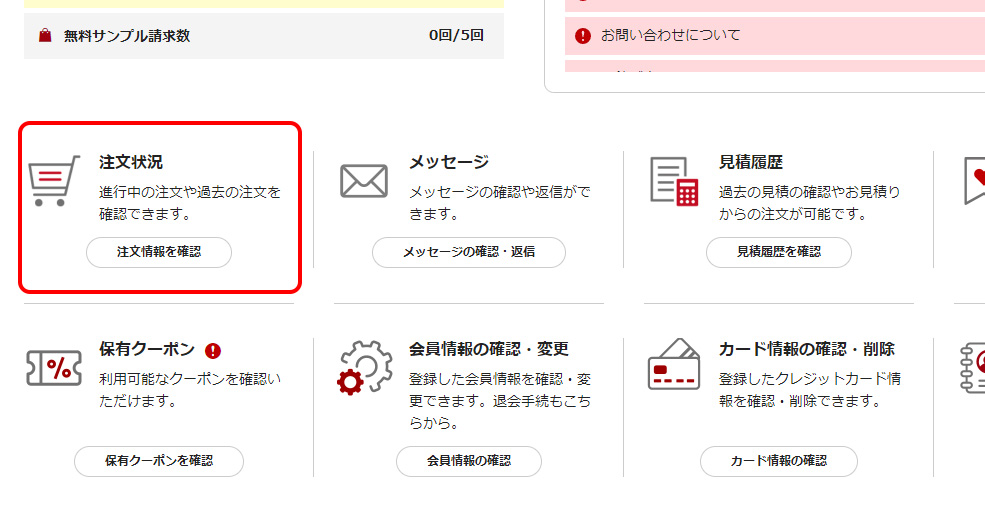Click the 注文状況 heading

(x=131, y=162)
